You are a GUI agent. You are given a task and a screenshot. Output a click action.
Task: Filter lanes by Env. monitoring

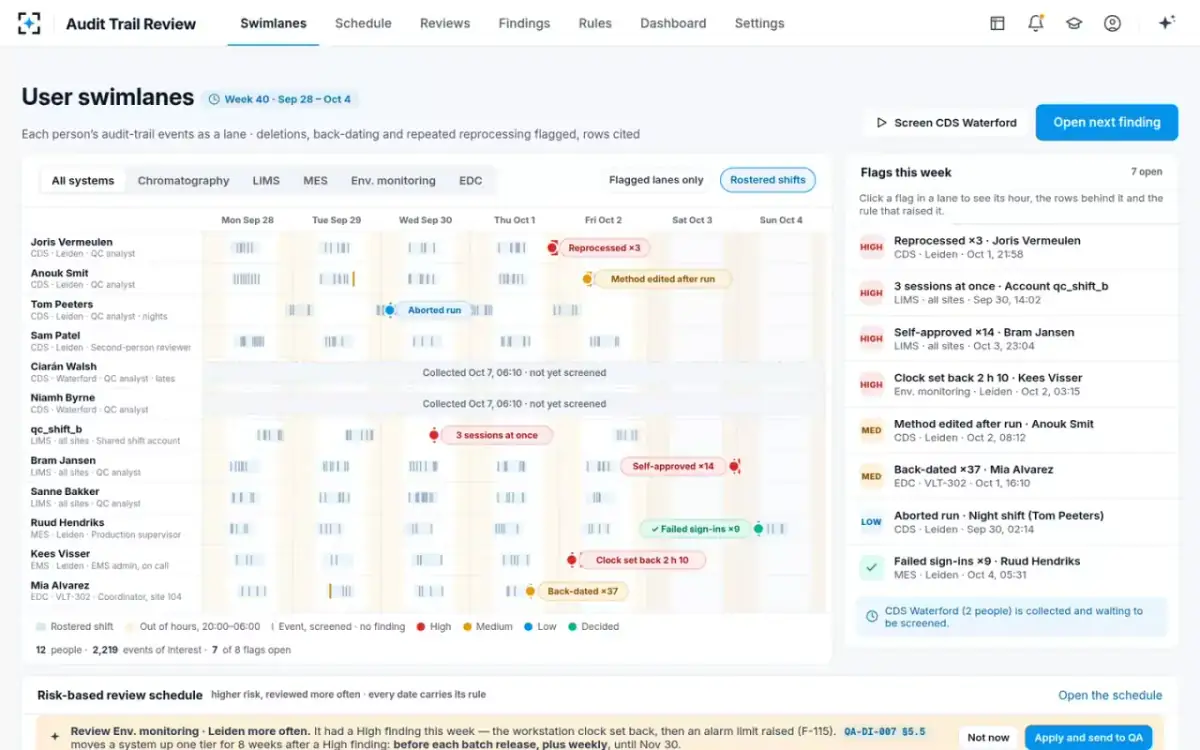393,181
